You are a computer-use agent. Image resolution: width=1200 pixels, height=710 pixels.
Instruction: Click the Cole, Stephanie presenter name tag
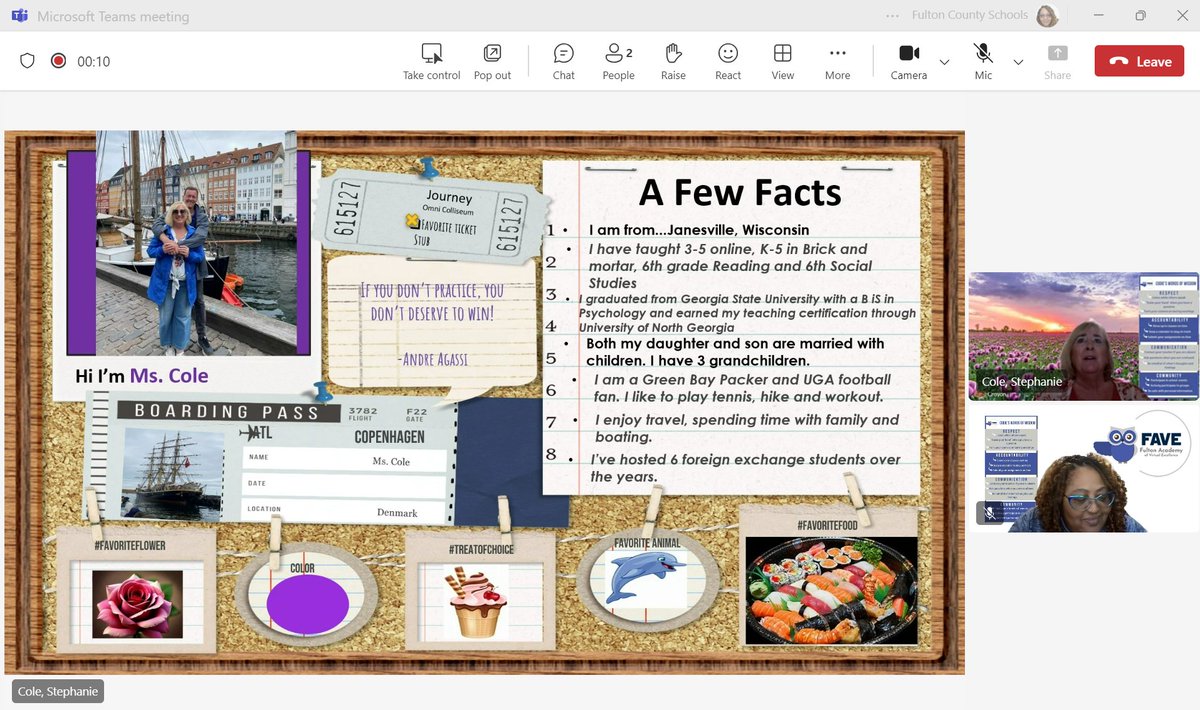58,691
